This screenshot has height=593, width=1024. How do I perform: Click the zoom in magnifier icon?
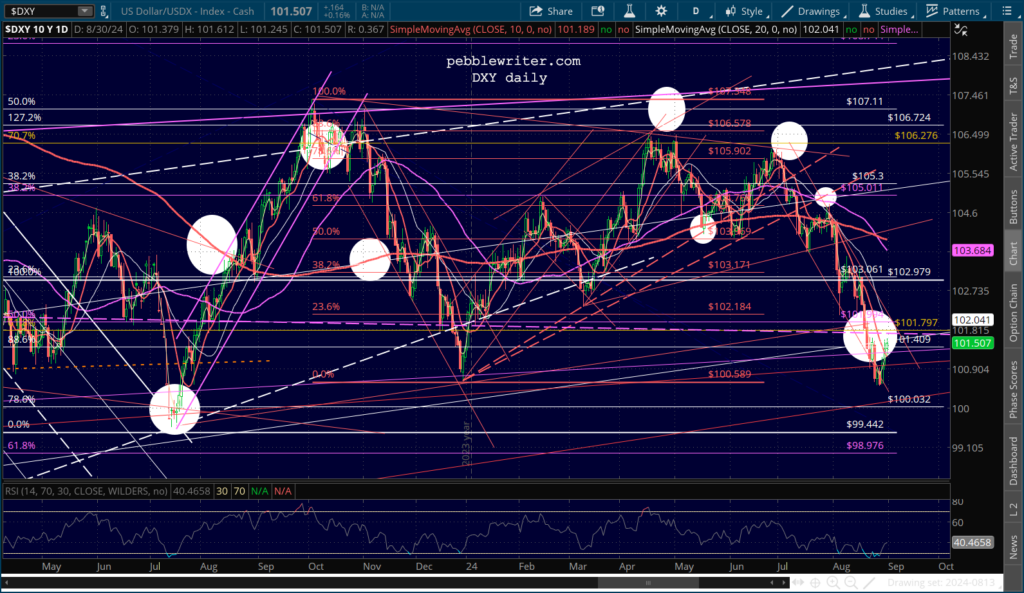833,583
